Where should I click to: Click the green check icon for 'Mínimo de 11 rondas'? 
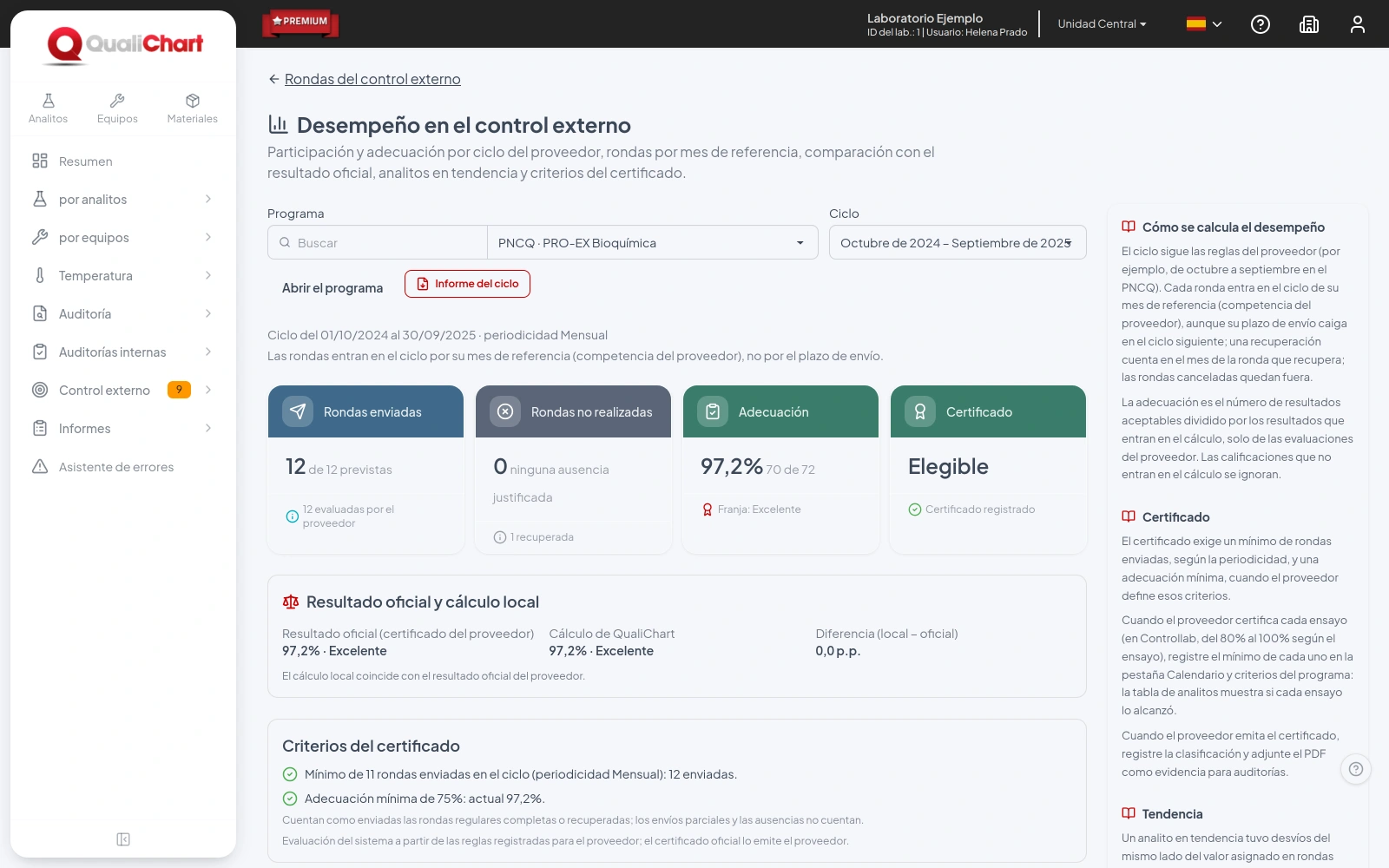290,774
